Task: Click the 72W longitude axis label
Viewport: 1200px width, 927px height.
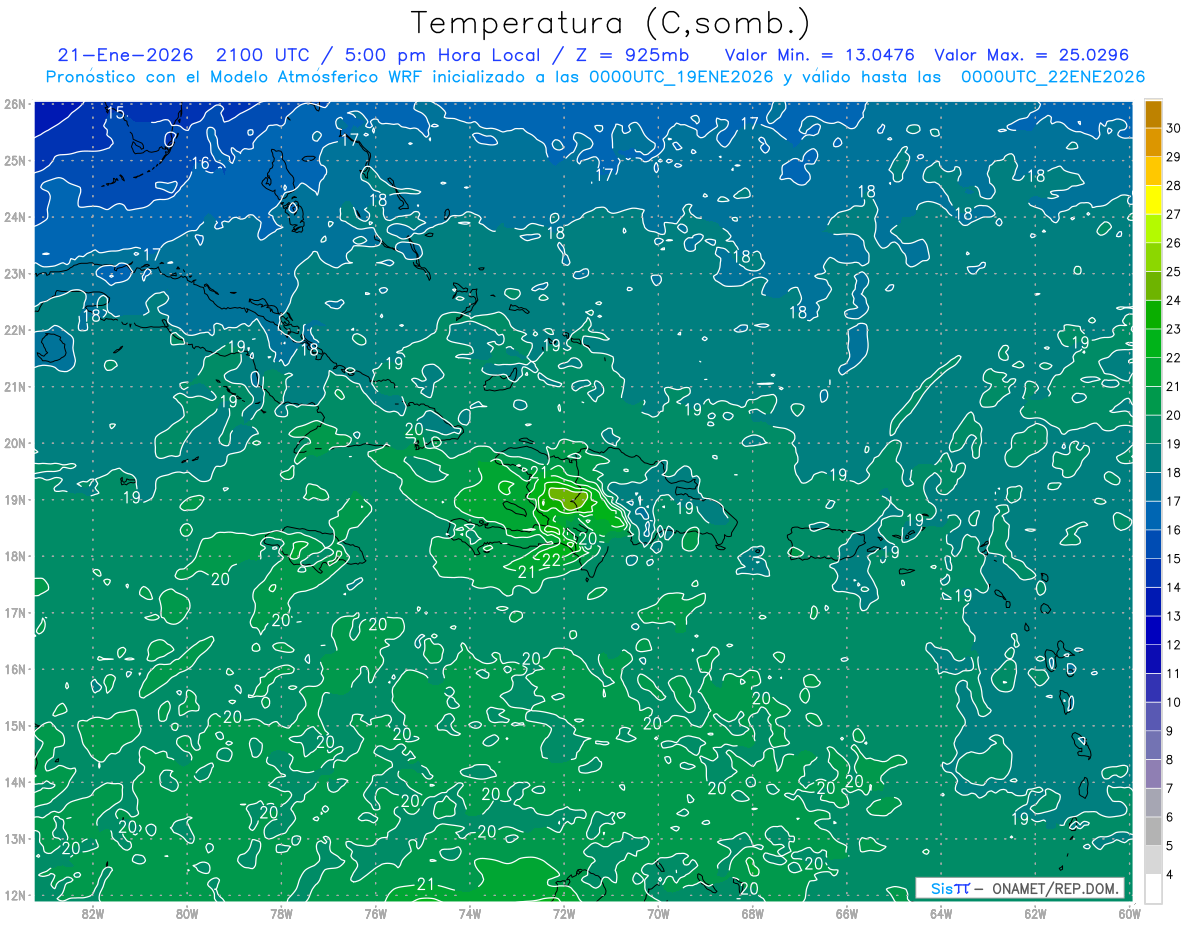Action: pos(564,913)
